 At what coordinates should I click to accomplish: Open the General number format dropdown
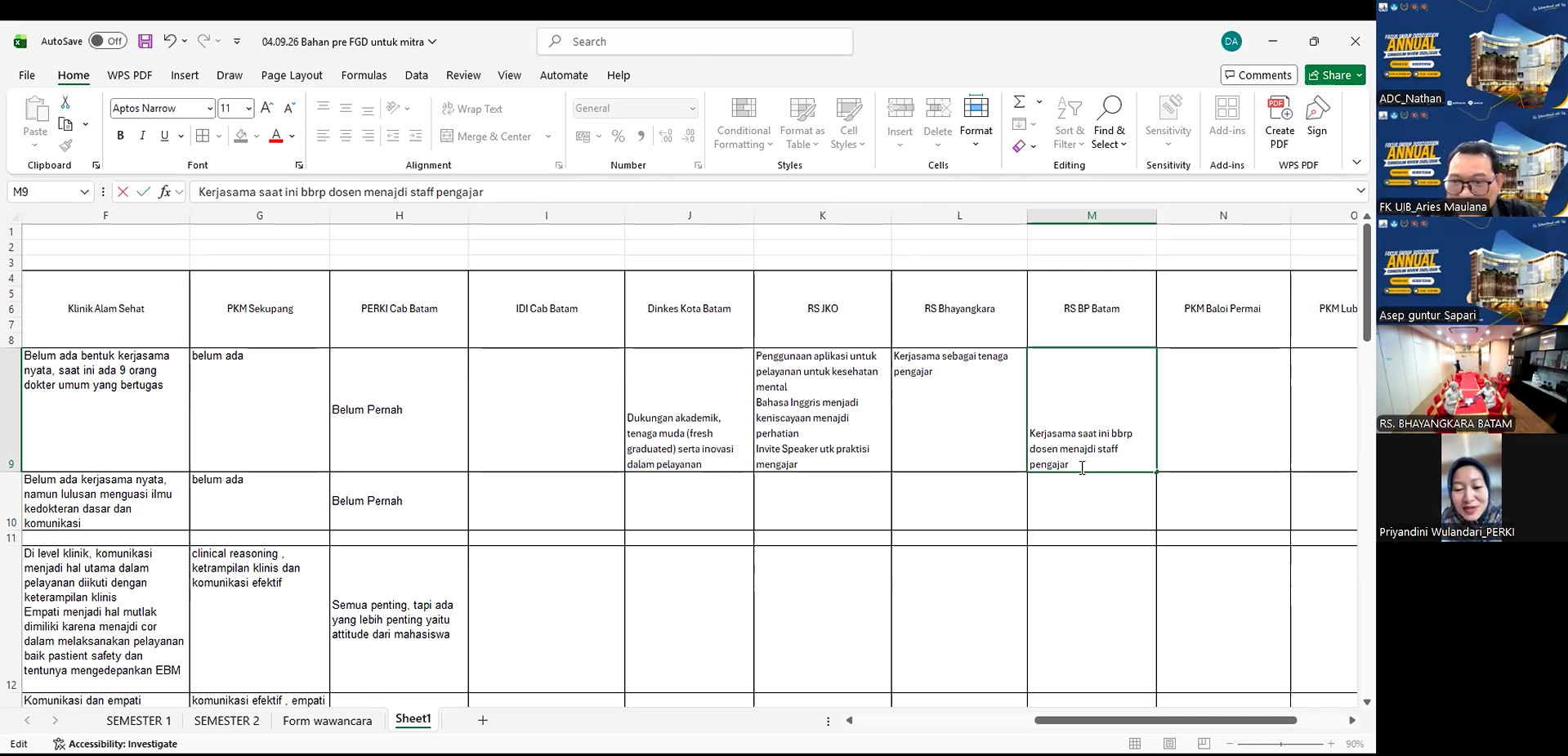692,108
